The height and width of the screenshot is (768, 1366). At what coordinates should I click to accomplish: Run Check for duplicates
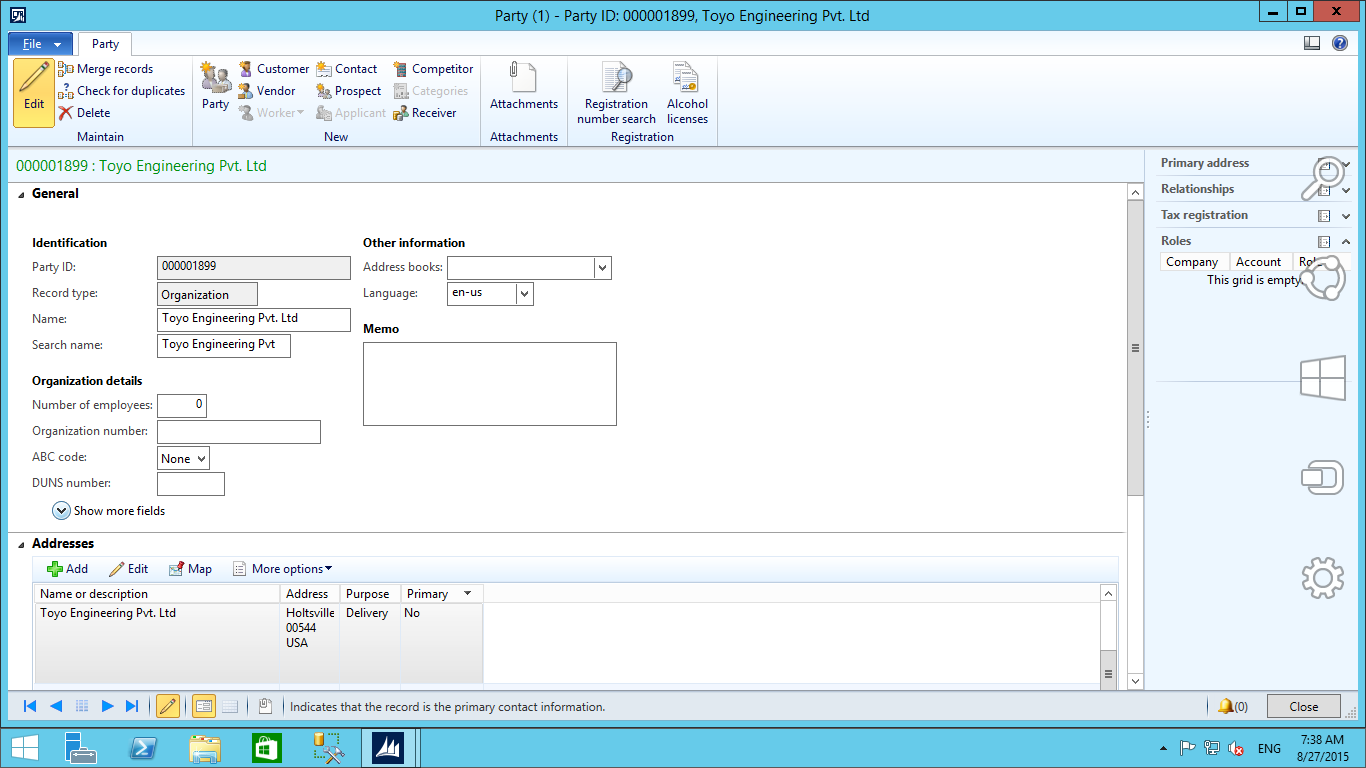[x=121, y=91]
